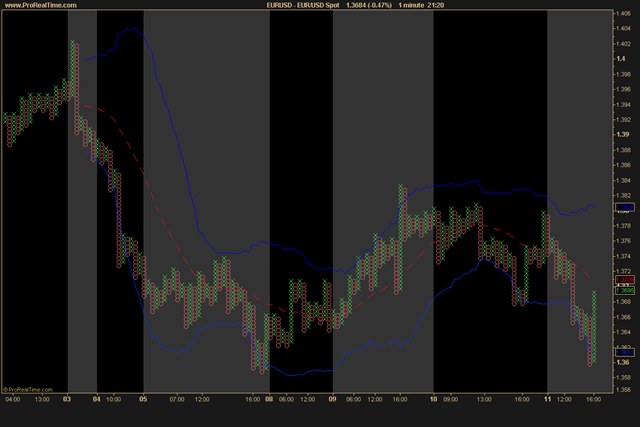The image size is (640, 427).
Task: Click the 1.402 price axis label
Action: point(623,44)
